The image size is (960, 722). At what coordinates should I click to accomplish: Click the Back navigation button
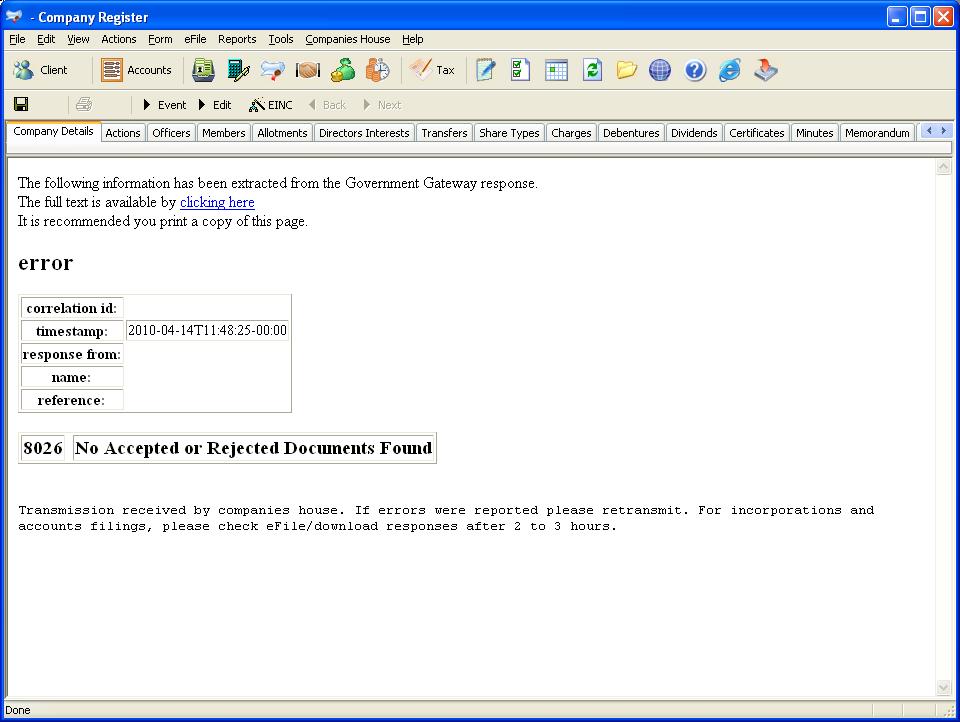[x=328, y=105]
